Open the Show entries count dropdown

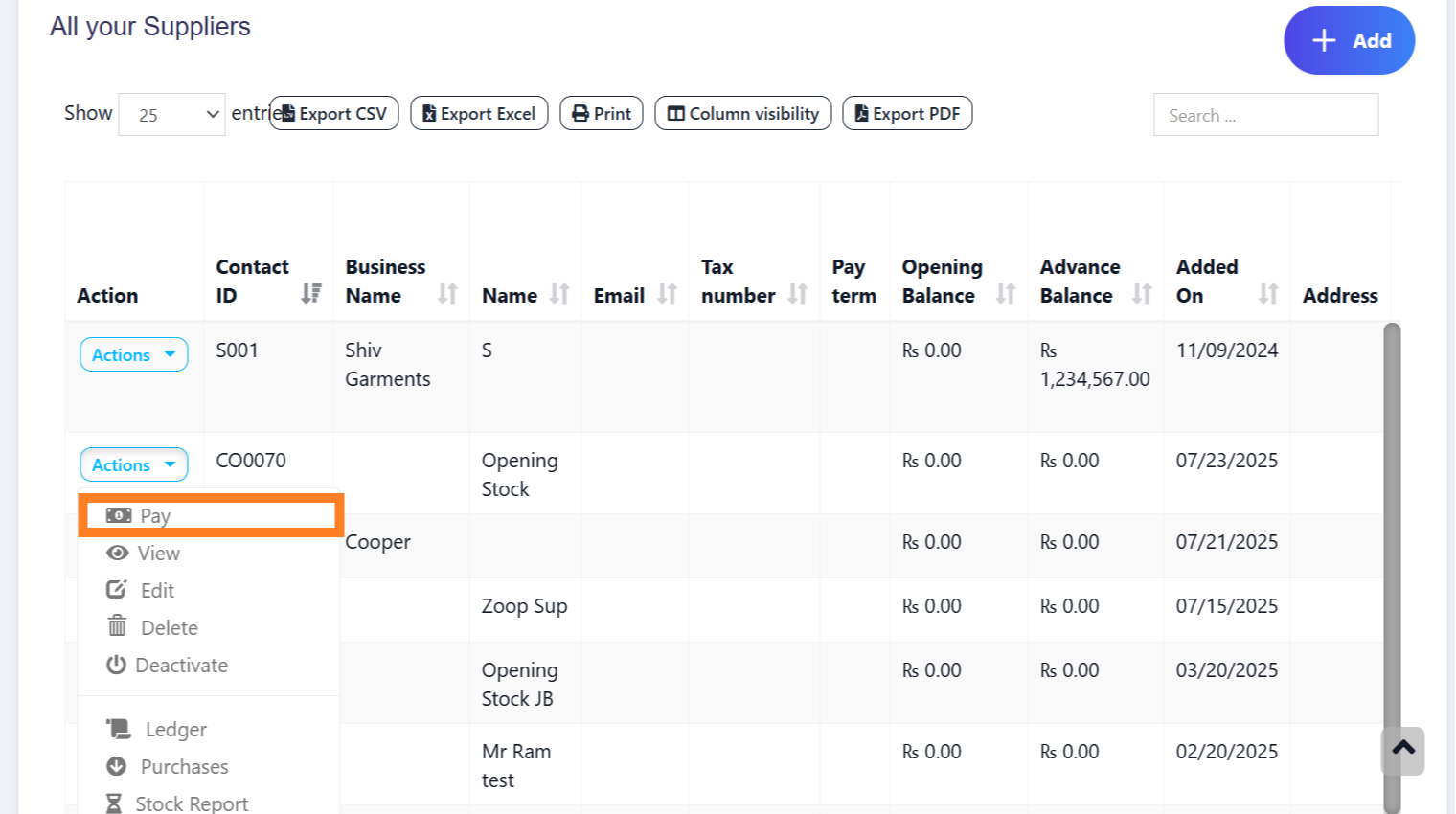171,115
